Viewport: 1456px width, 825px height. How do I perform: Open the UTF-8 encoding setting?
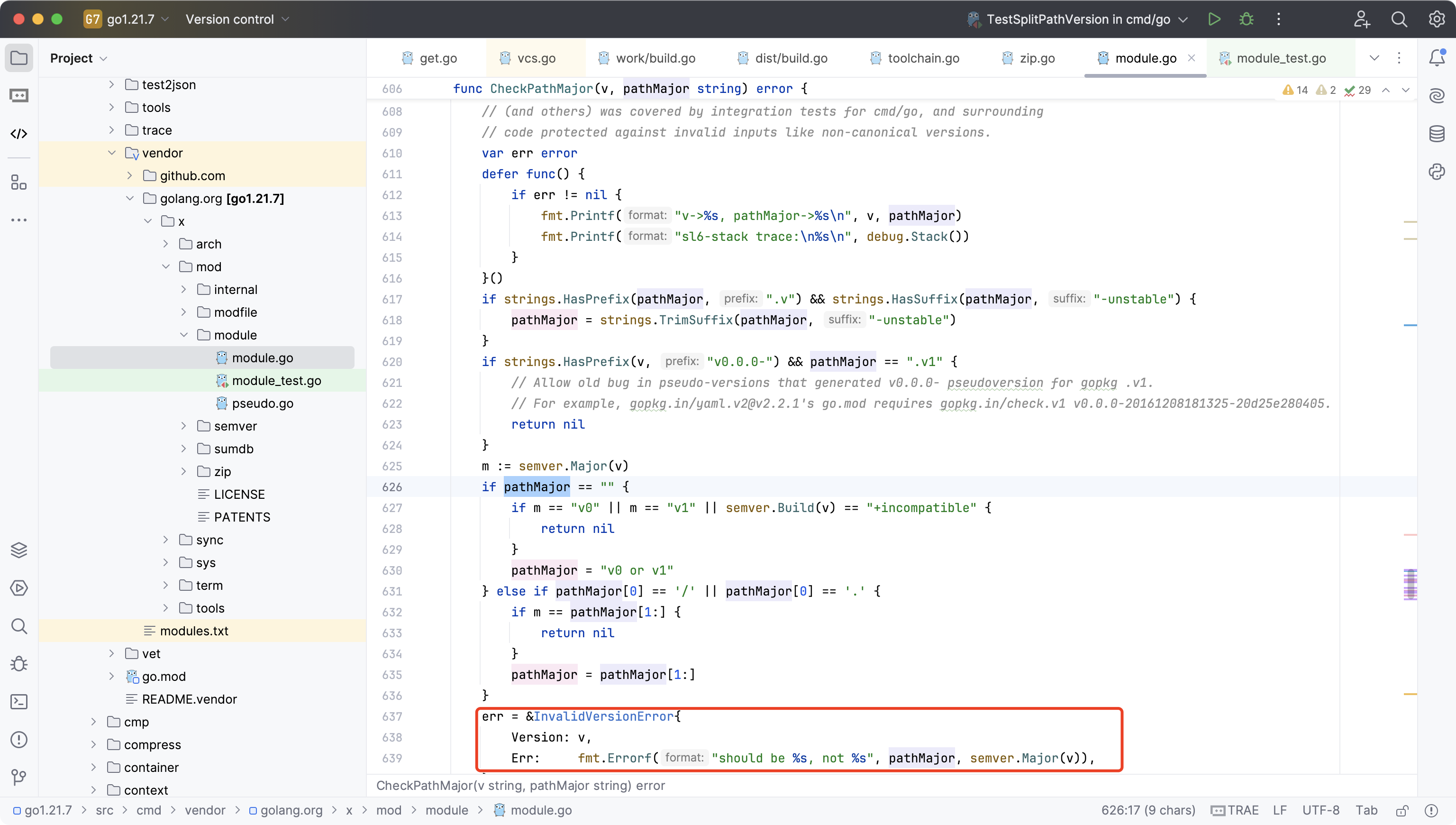point(1320,810)
